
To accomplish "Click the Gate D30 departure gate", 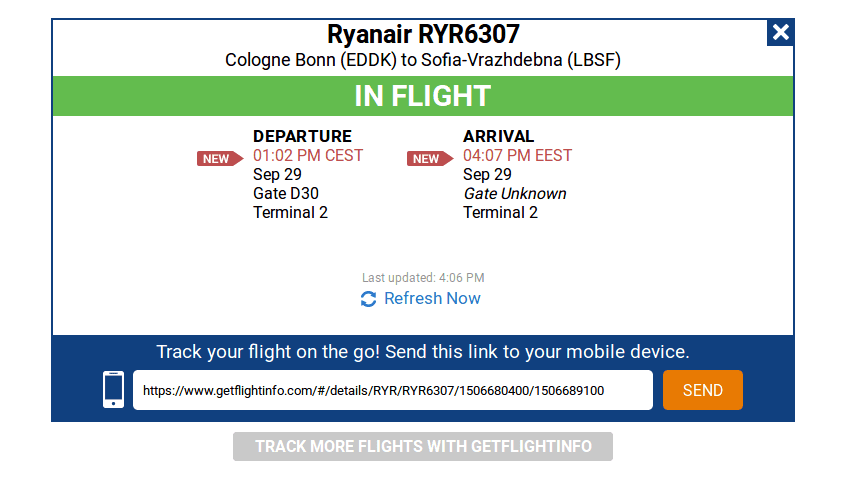I will [x=286, y=193].
